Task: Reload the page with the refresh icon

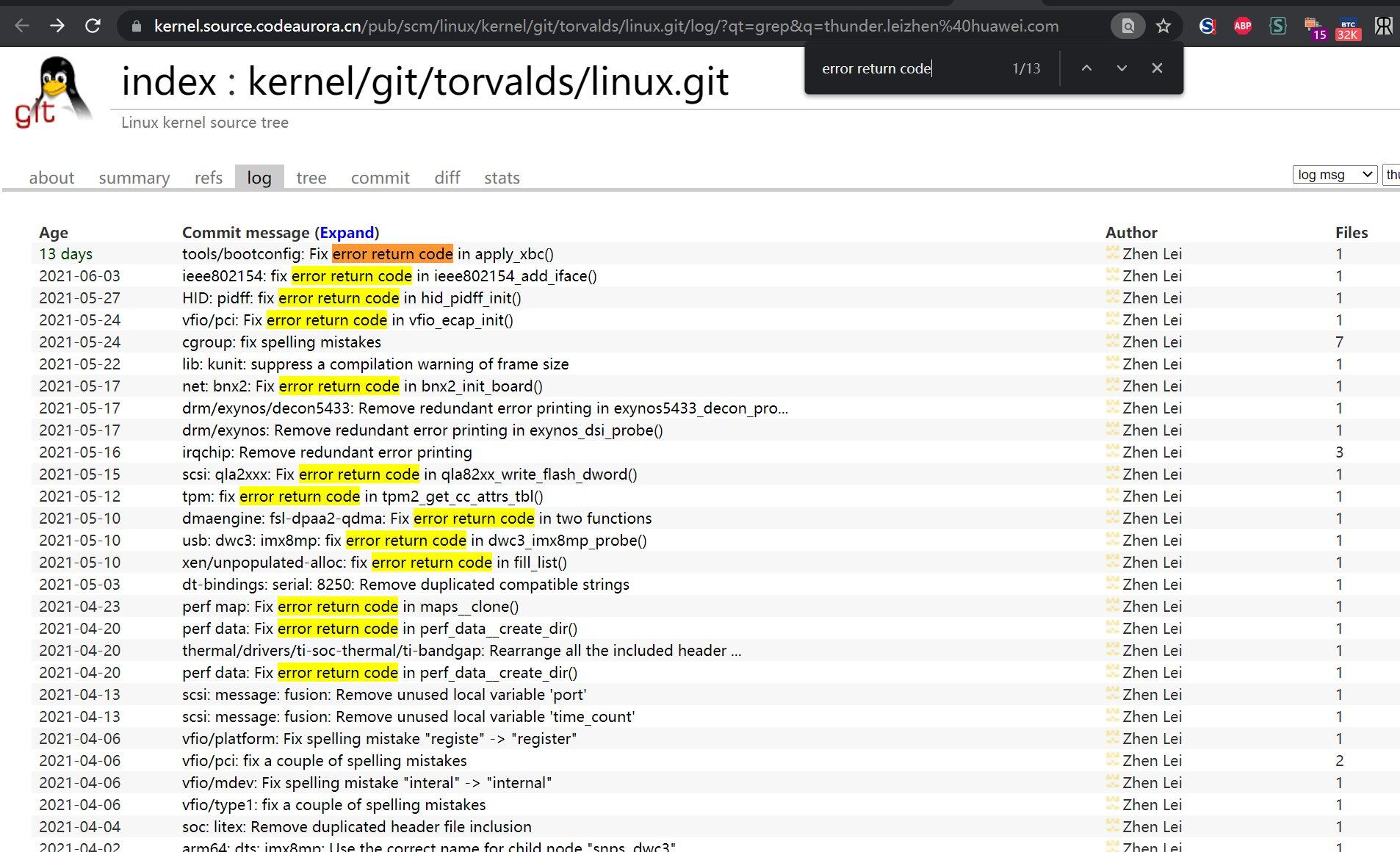Action: [x=93, y=26]
